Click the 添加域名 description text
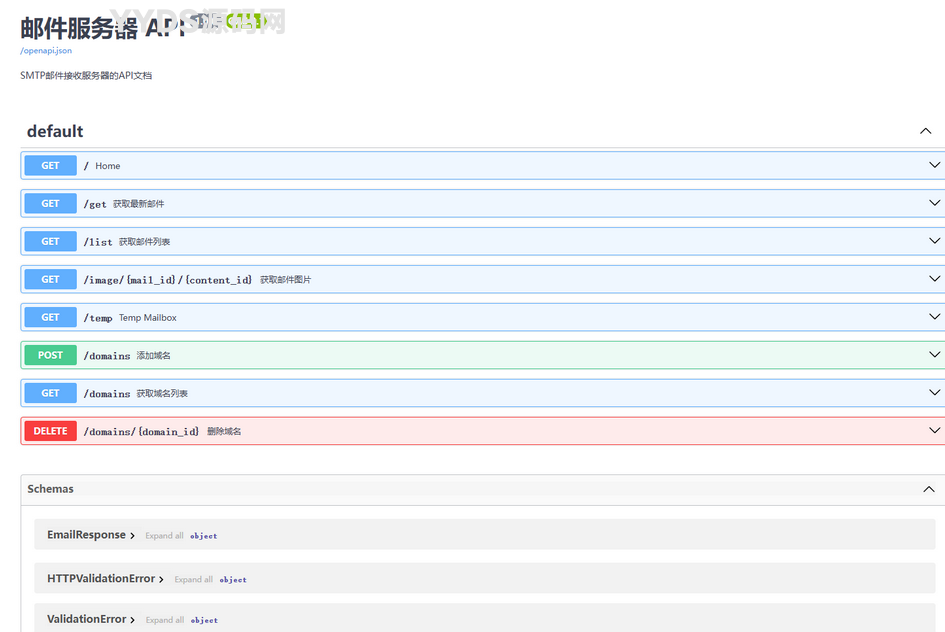The image size is (945, 632). tap(154, 355)
